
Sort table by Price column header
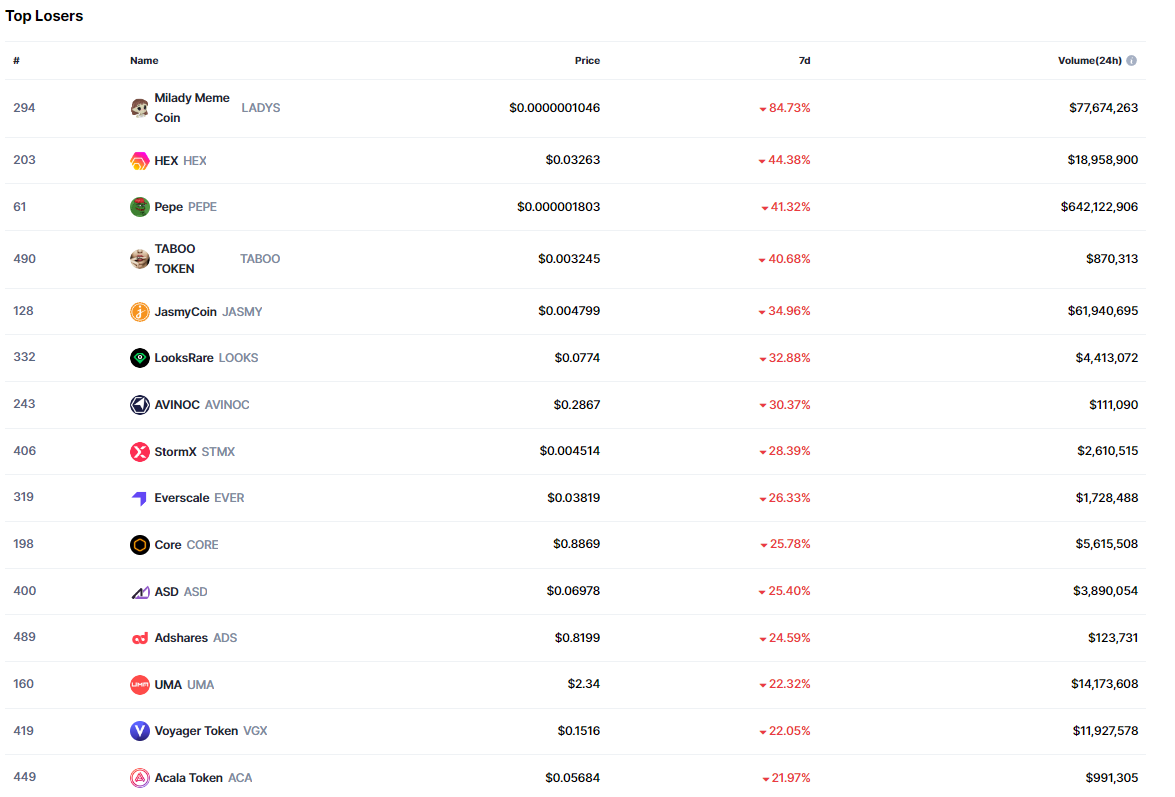click(x=587, y=61)
